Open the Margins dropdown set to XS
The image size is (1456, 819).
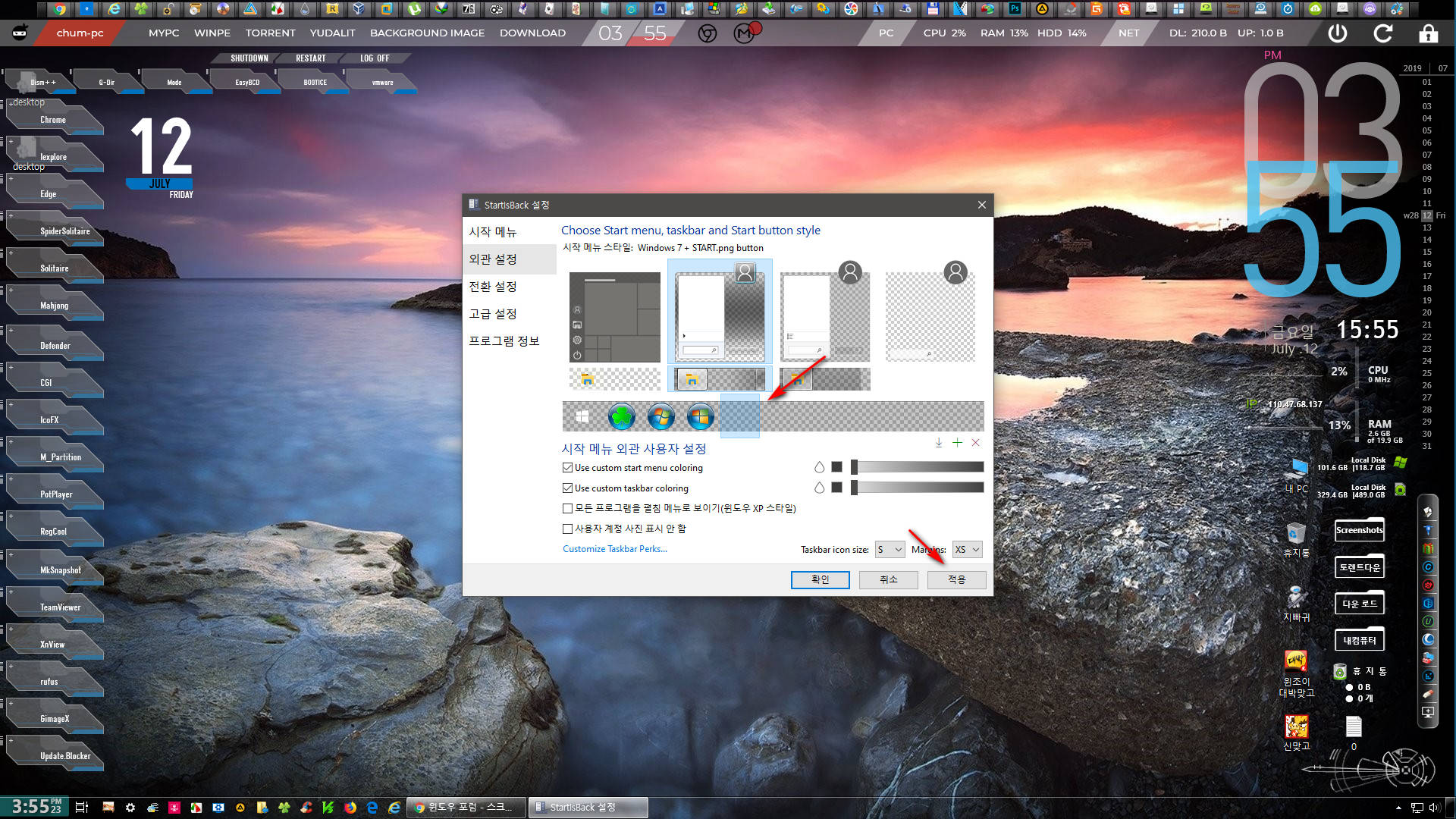pyautogui.click(x=967, y=550)
